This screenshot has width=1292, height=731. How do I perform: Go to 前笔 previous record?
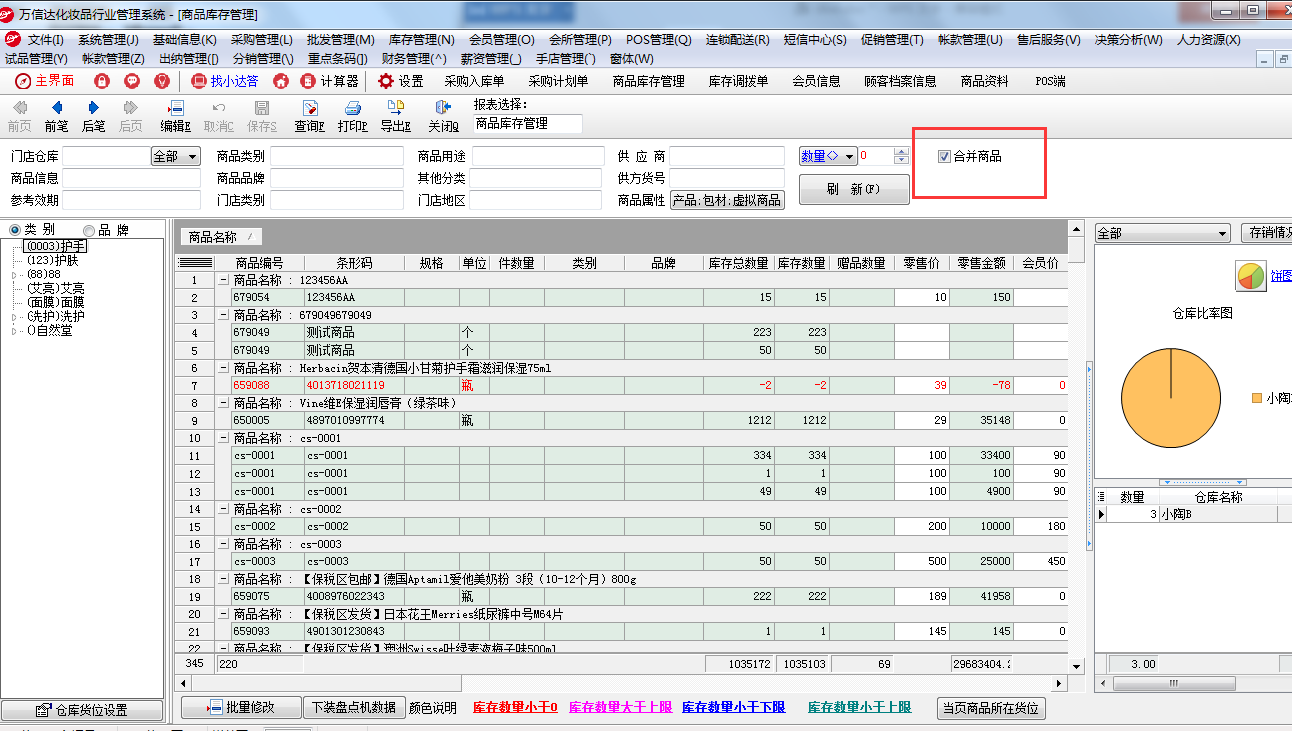coord(56,116)
